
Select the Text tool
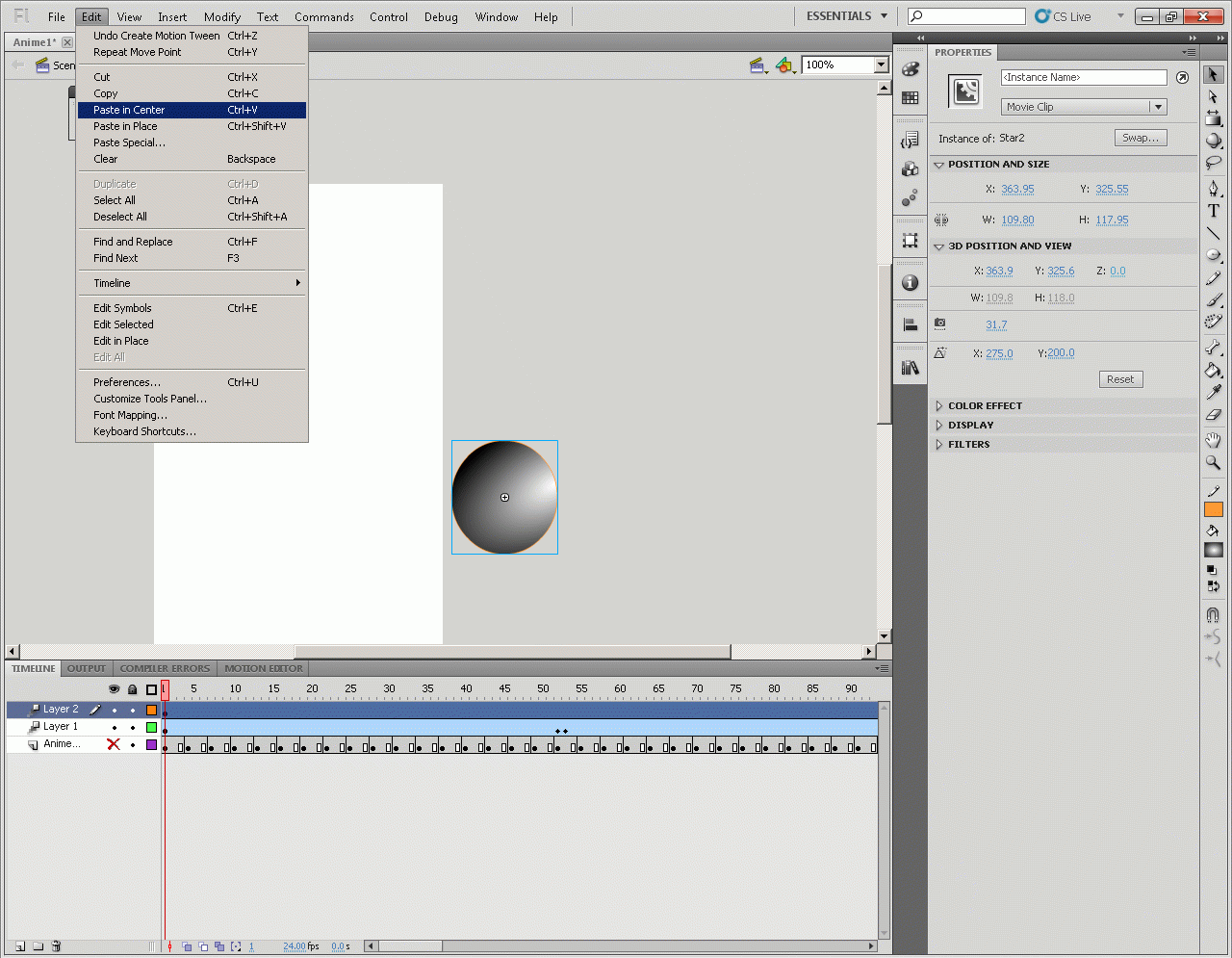[1213, 211]
